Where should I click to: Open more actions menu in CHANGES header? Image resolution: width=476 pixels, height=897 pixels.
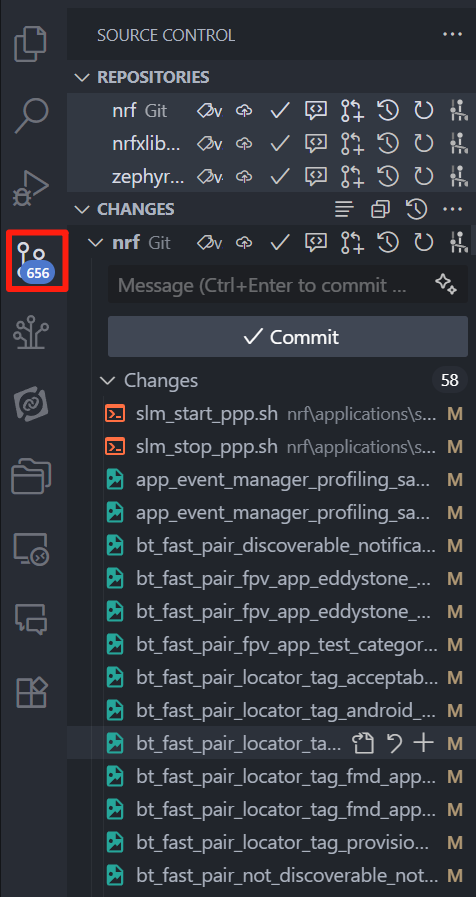click(452, 209)
